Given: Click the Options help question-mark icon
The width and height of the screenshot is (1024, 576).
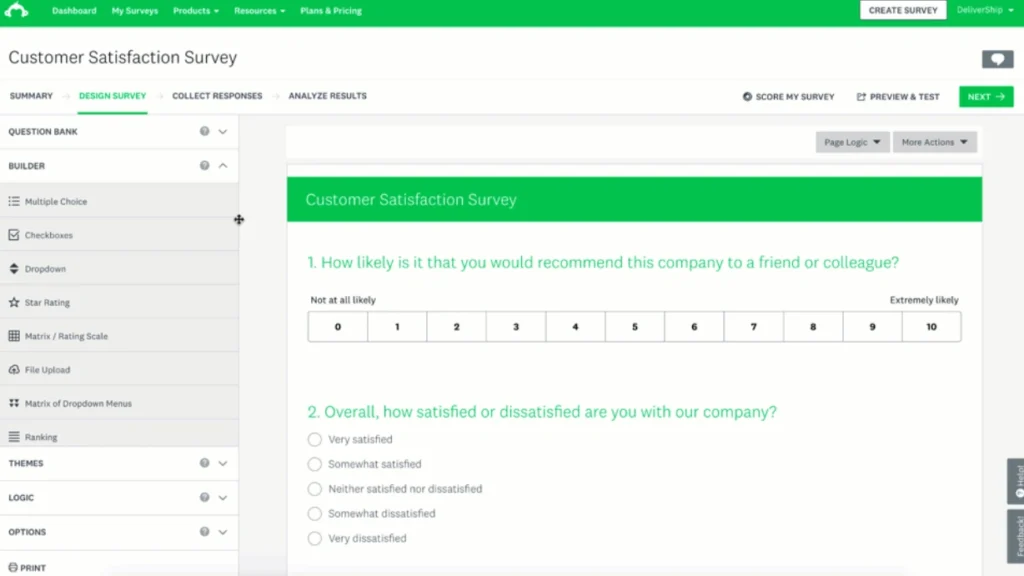Looking at the screenshot, I should point(204,532).
